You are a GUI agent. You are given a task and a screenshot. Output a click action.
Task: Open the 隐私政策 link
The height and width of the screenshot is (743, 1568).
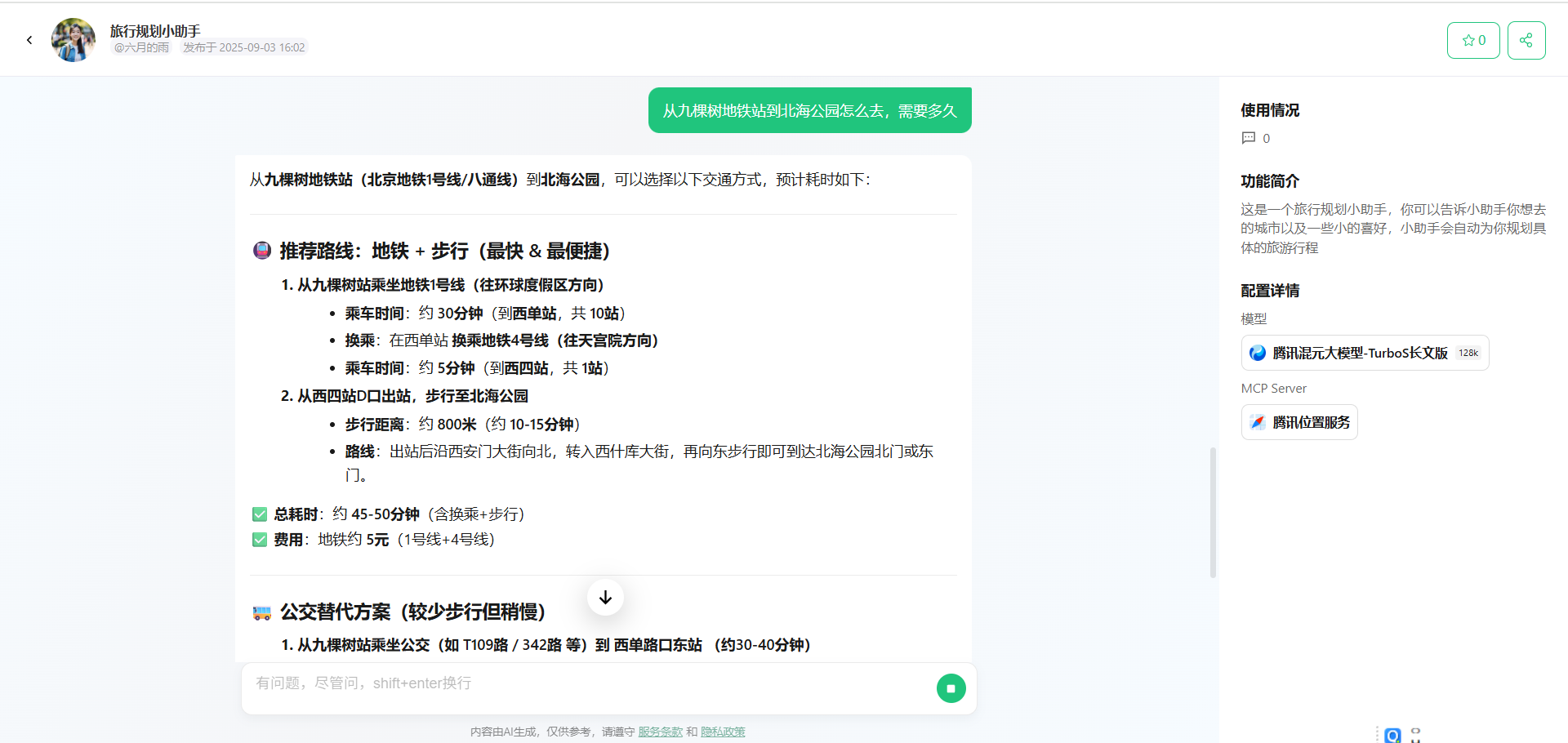pyautogui.click(x=723, y=732)
